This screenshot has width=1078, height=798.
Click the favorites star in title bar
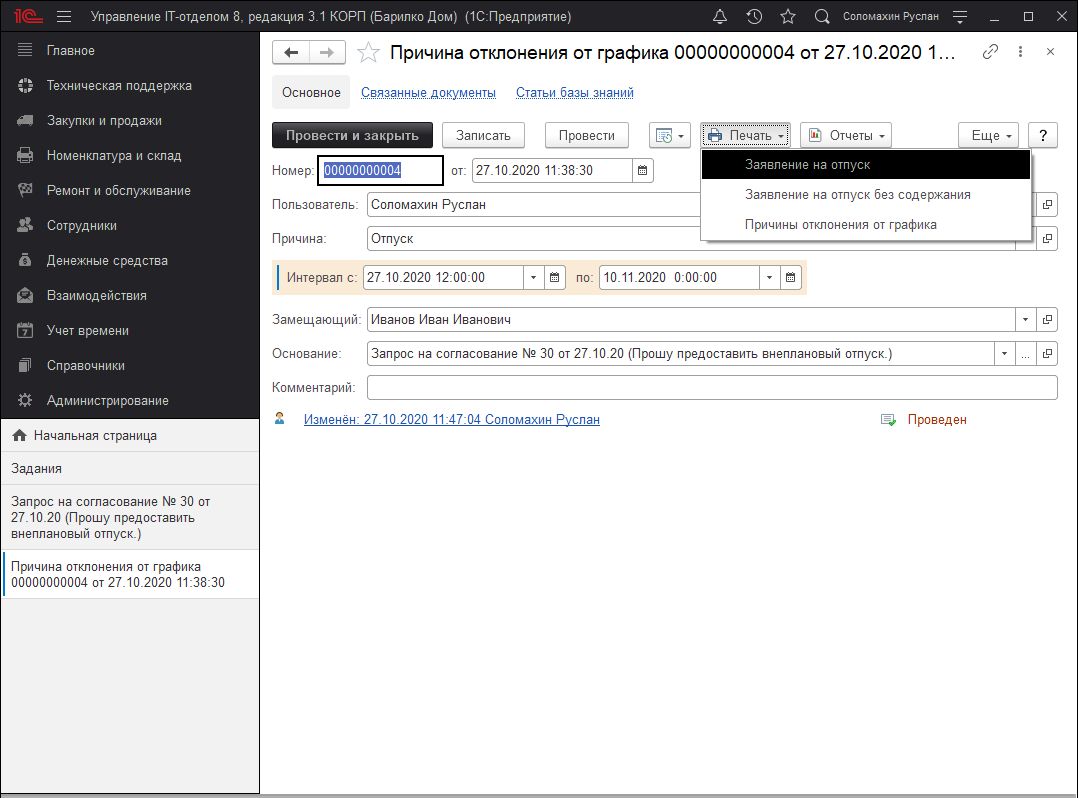click(x=788, y=17)
